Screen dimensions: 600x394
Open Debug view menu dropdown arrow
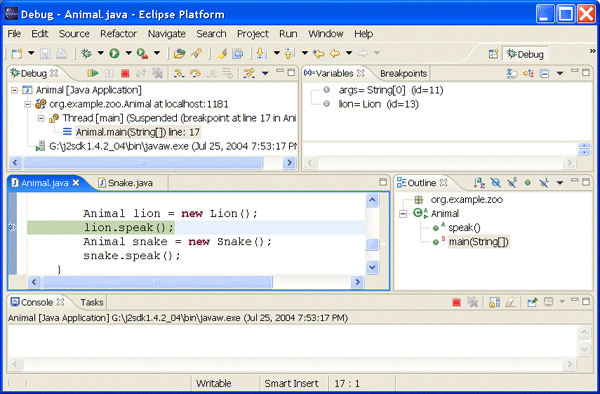[265, 73]
